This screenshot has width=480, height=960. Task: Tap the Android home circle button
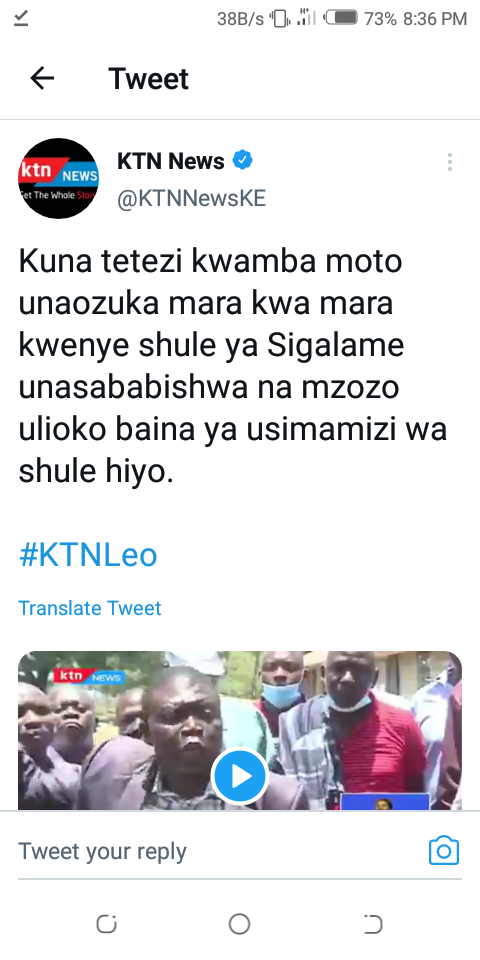(x=239, y=924)
